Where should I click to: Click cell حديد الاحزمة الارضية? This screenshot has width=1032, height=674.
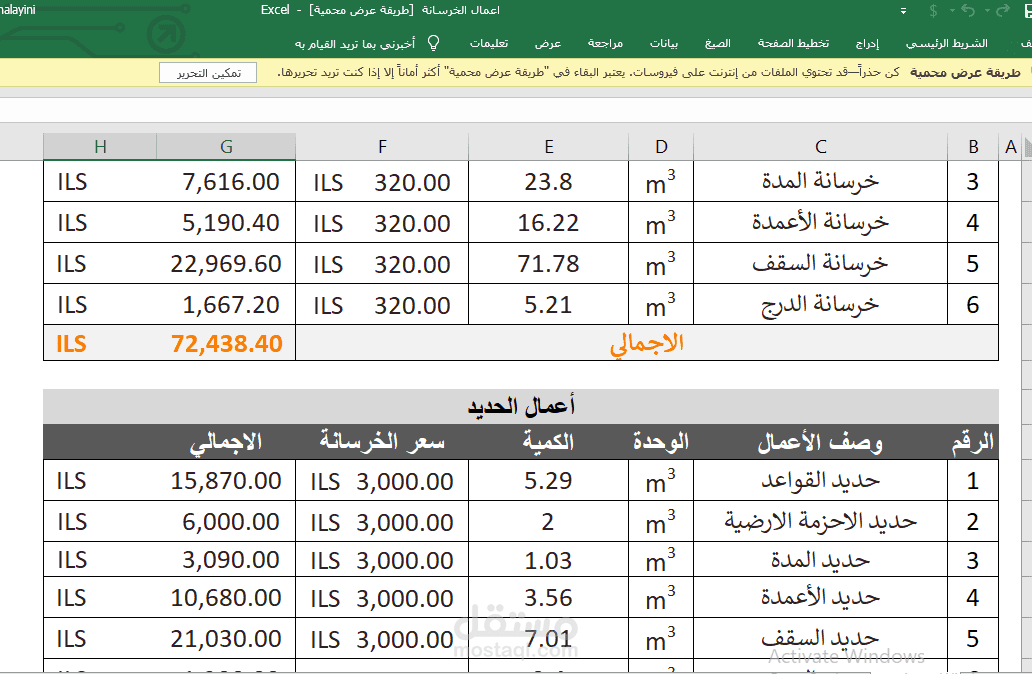click(x=821, y=521)
